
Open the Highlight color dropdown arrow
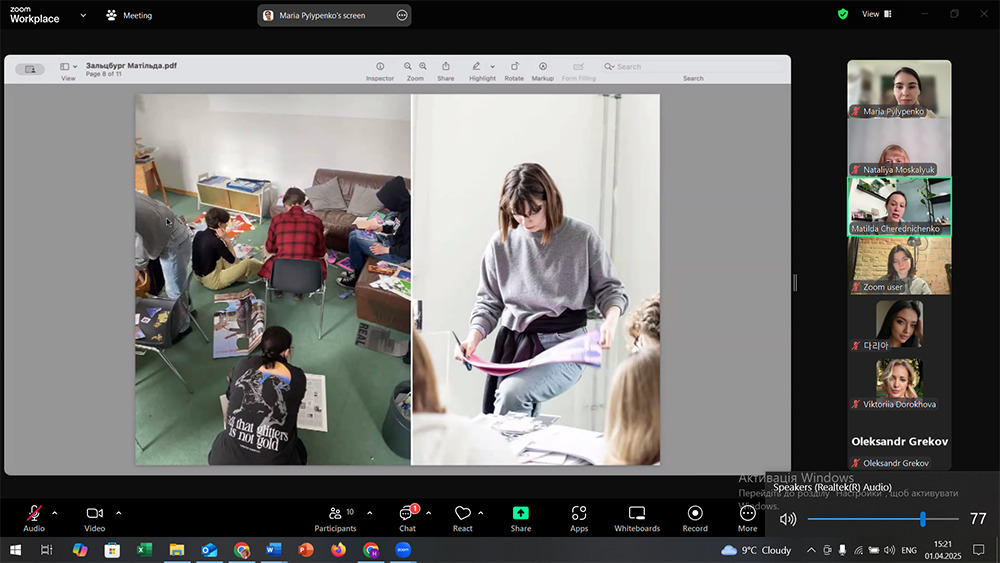492,66
